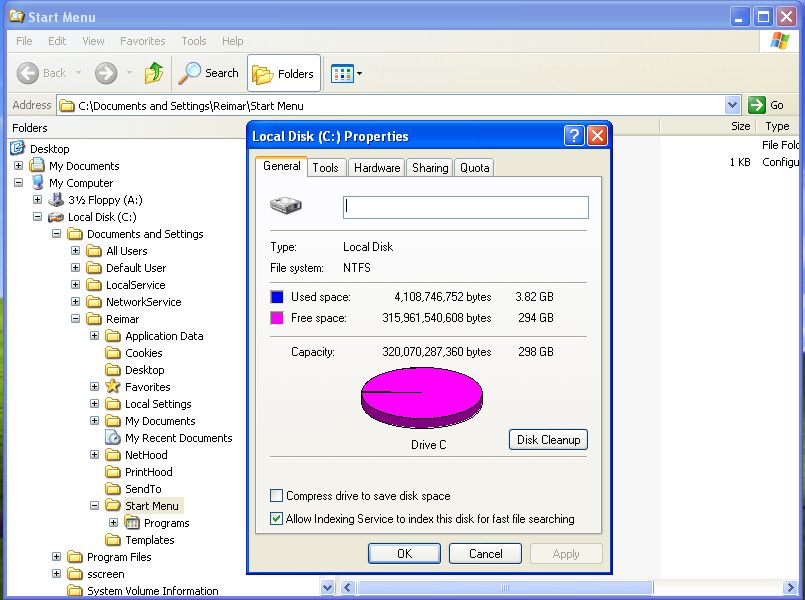Click the horizontal scrollbar thumb
This screenshot has height=600, width=805.
tap(505, 587)
